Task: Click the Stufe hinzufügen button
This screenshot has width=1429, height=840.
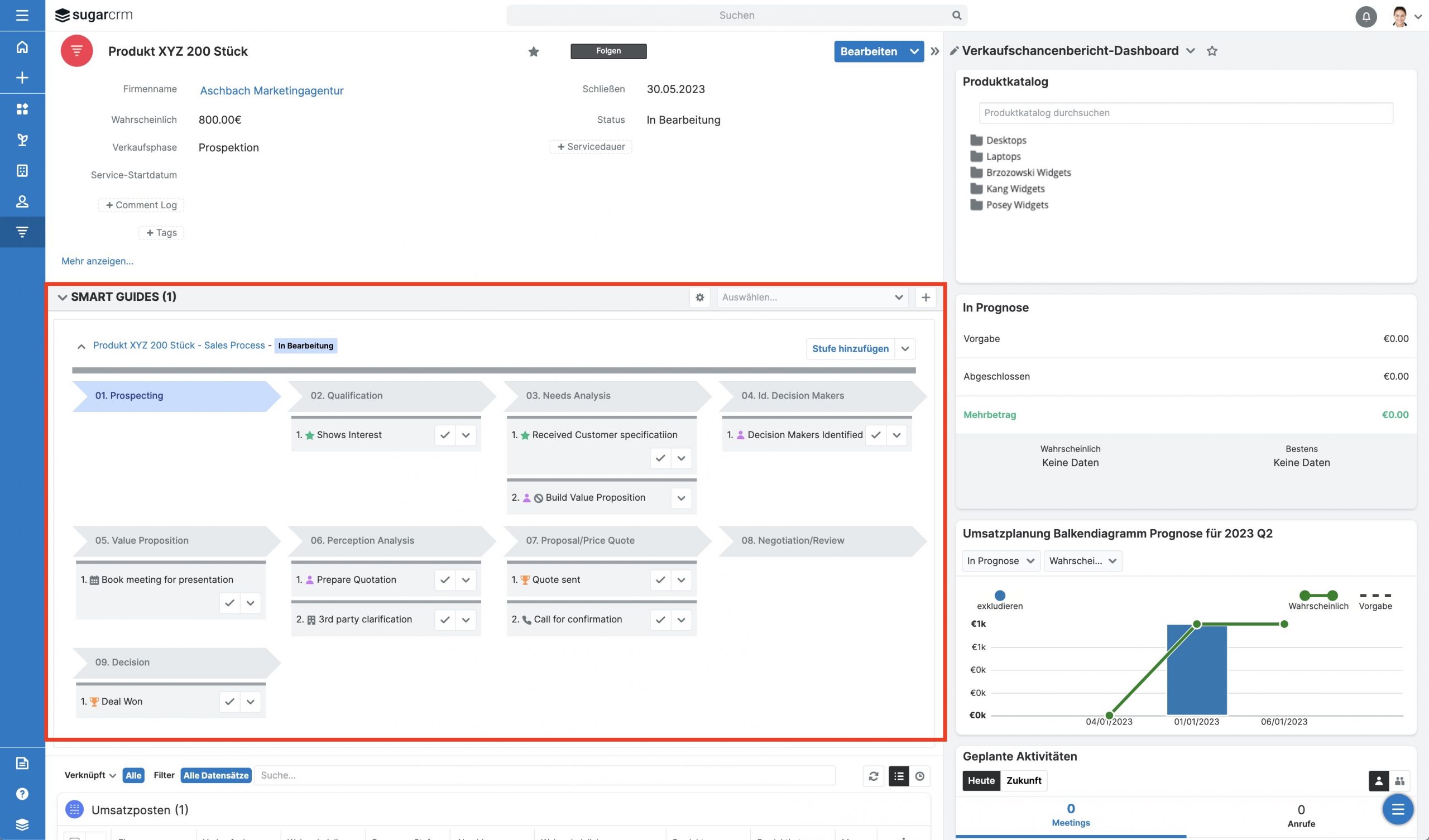Action: 850,349
